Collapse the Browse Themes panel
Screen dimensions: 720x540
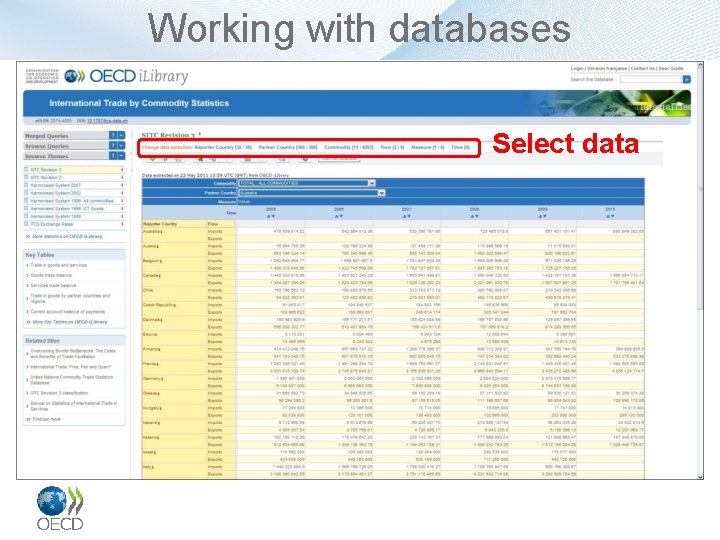point(121,156)
